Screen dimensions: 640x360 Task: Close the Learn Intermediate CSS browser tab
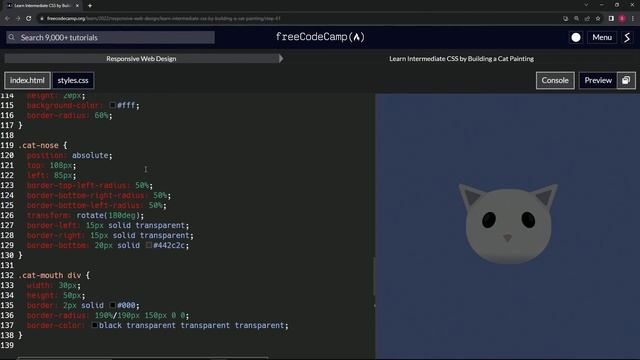77,6
